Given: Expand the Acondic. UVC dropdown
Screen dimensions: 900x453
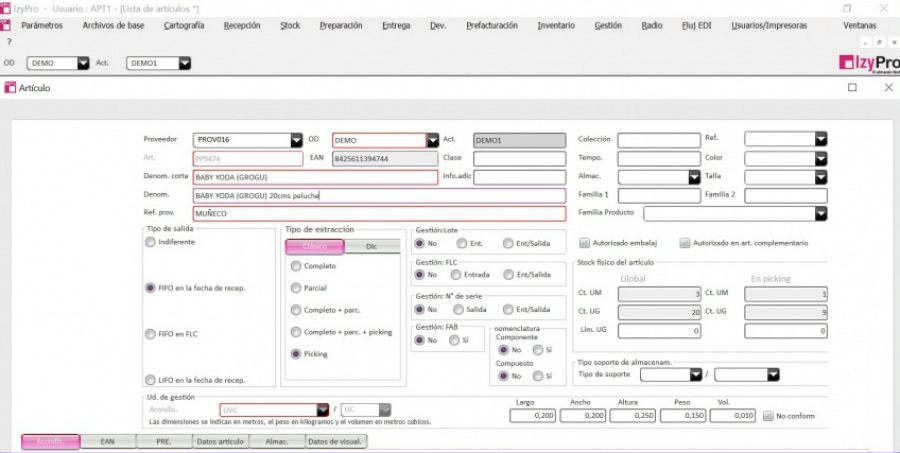Looking at the screenshot, I should (x=323, y=410).
